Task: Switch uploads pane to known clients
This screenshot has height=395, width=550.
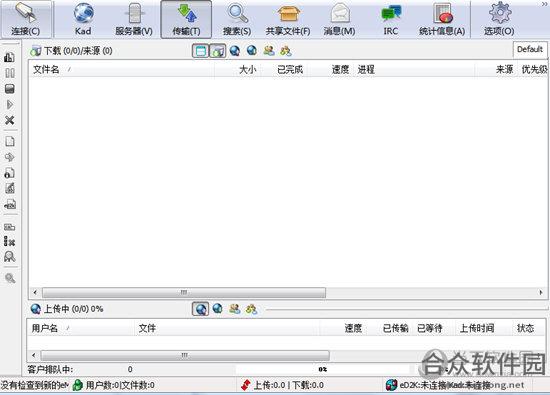Action: [x=251, y=309]
